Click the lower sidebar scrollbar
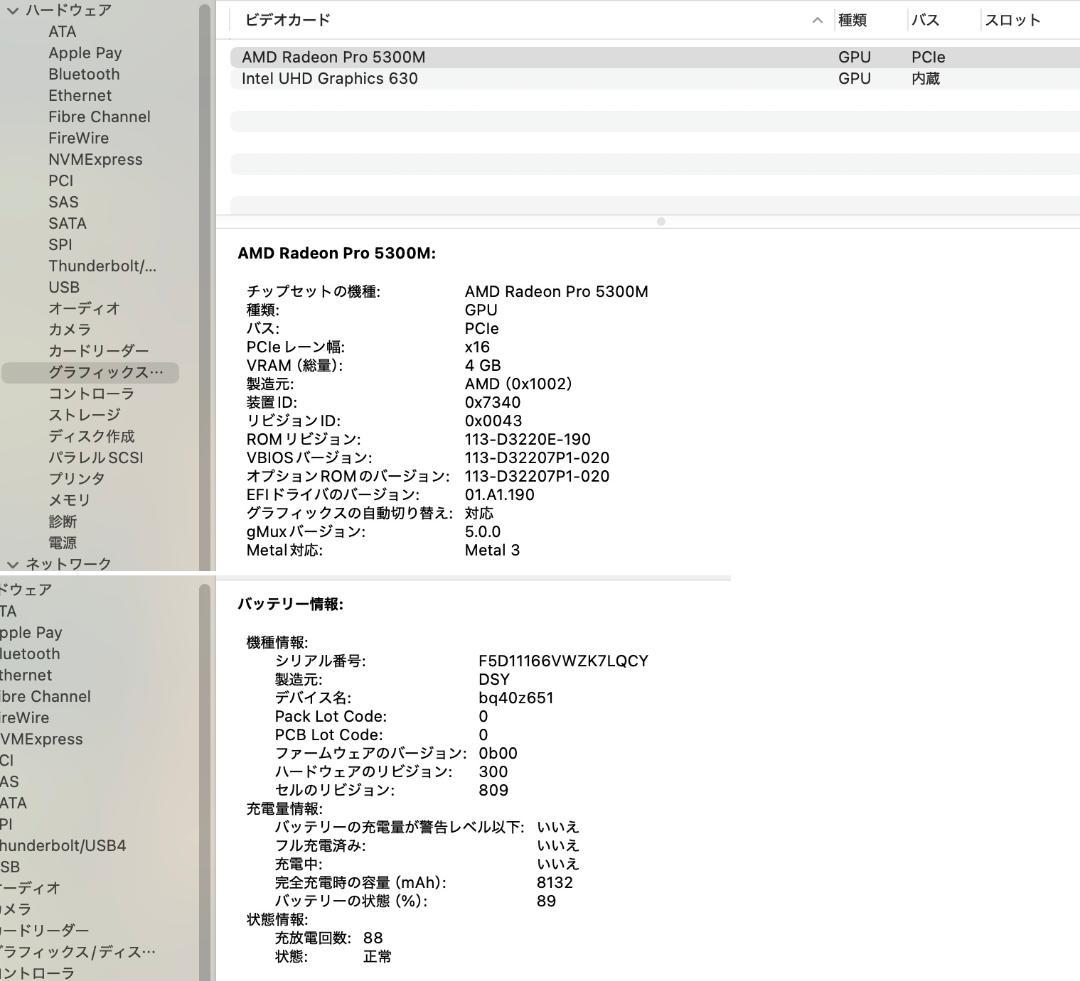The height and width of the screenshot is (981, 1080). (204, 782)
